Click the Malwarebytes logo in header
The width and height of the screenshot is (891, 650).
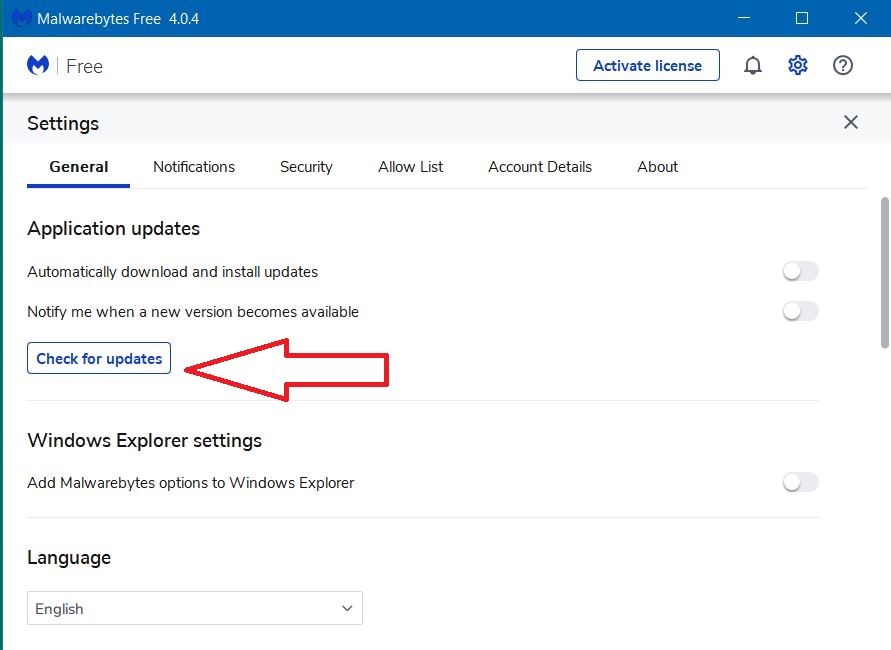coord(38,65)
